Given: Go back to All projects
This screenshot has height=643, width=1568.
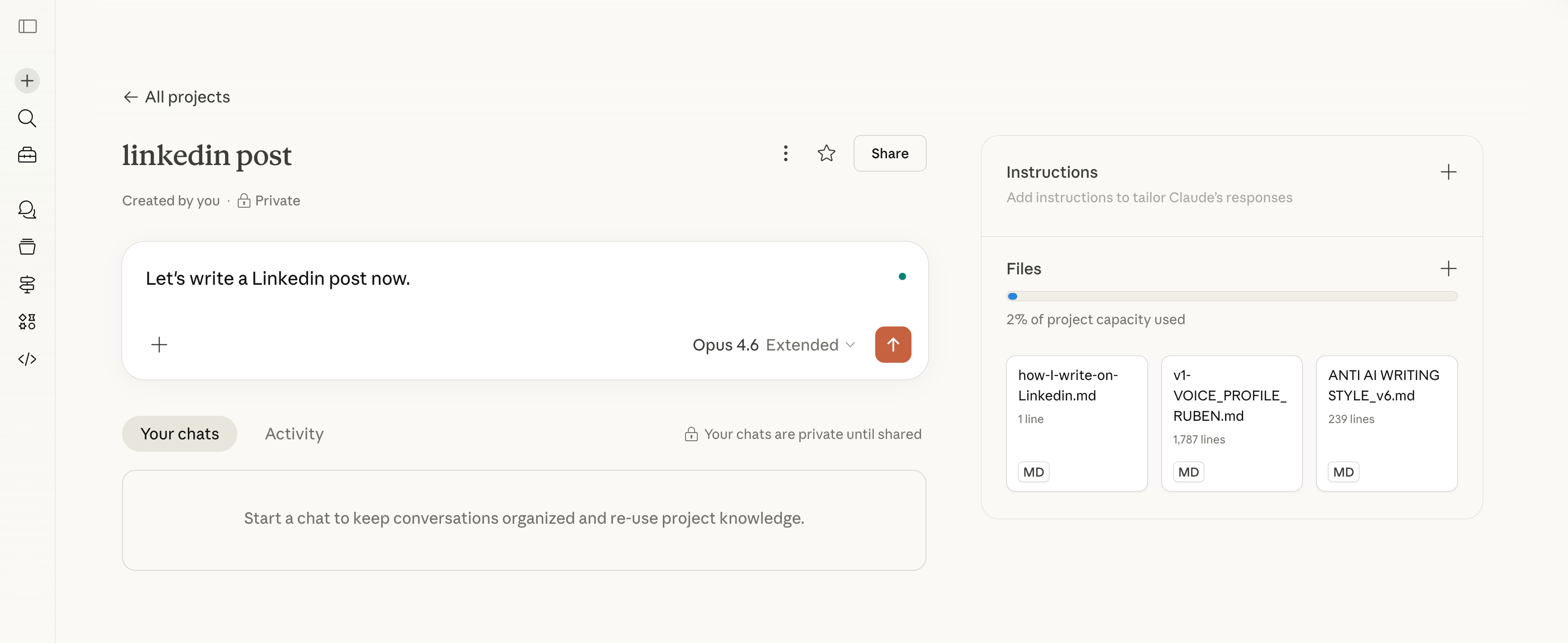Looking at the screenshot, I should 176,97.
